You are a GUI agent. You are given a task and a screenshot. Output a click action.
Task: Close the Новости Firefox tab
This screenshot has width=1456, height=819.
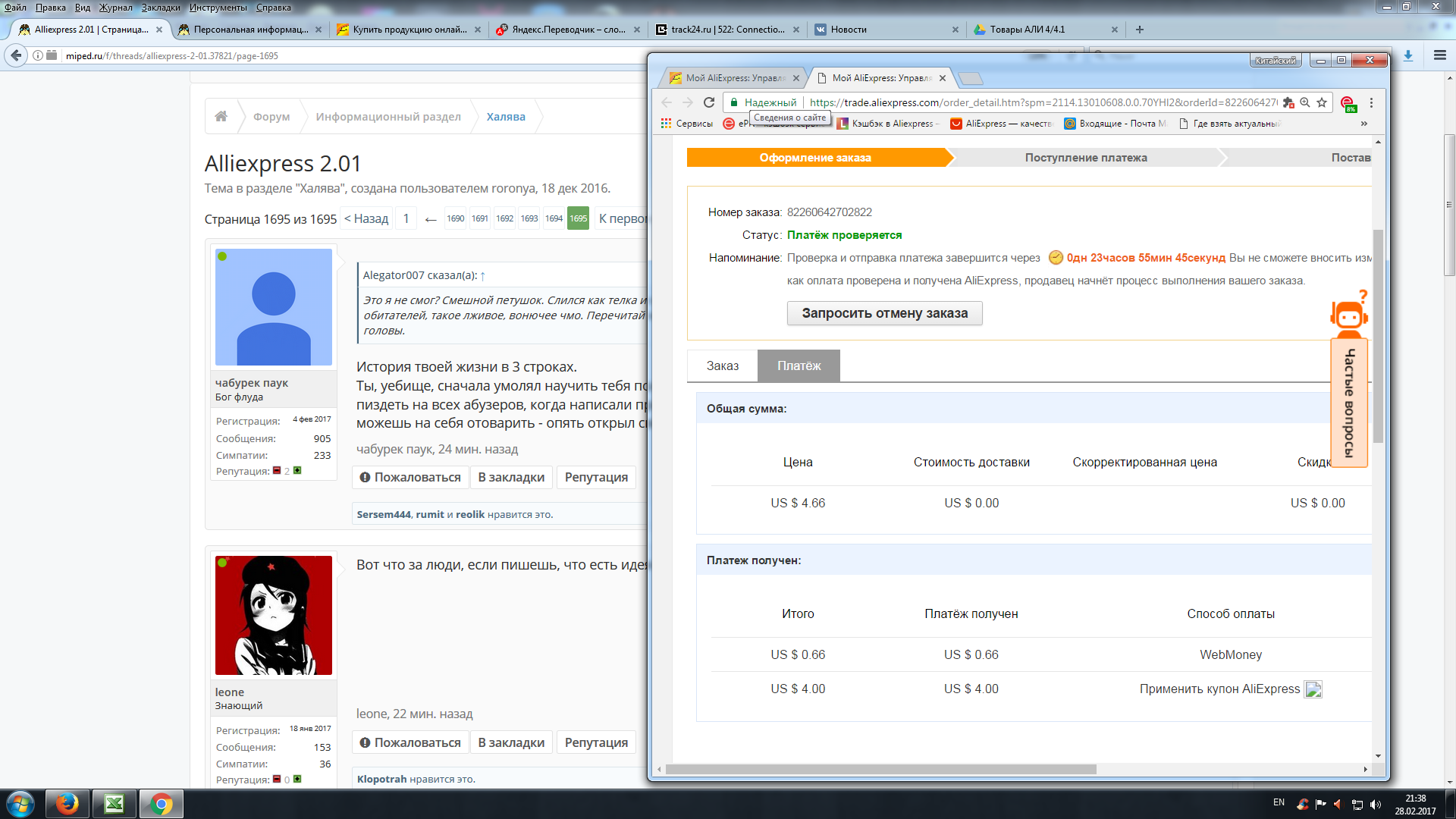955,30
